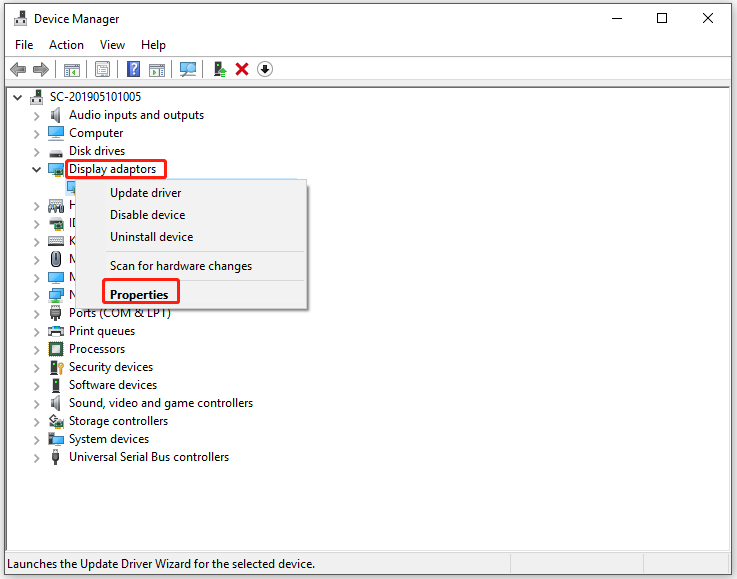Click the blue Help question mark icon
This screenshot has width=737, height=579.
pos(133,70)
